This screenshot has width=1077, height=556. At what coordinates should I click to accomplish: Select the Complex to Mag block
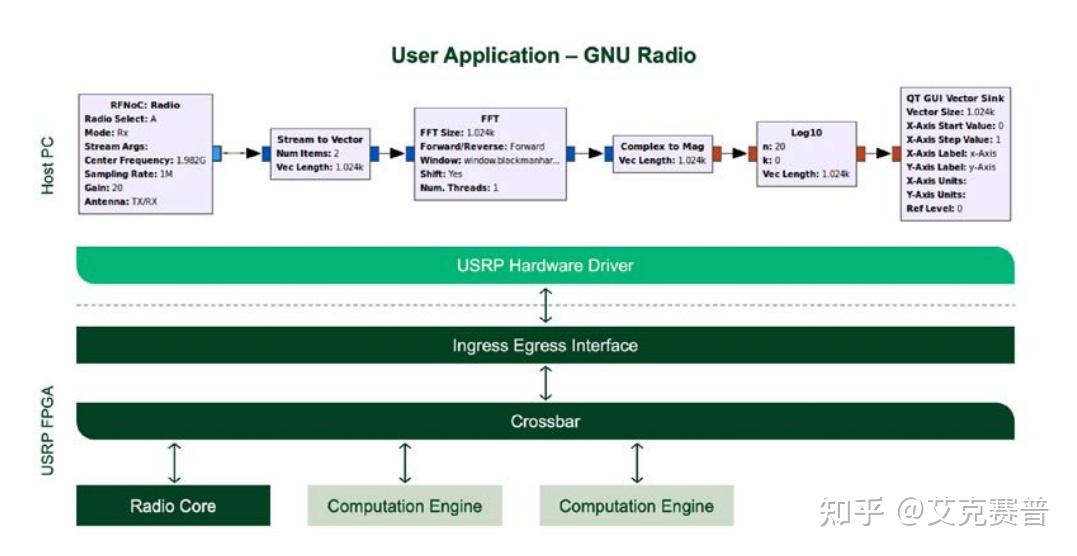click(662, 153)
